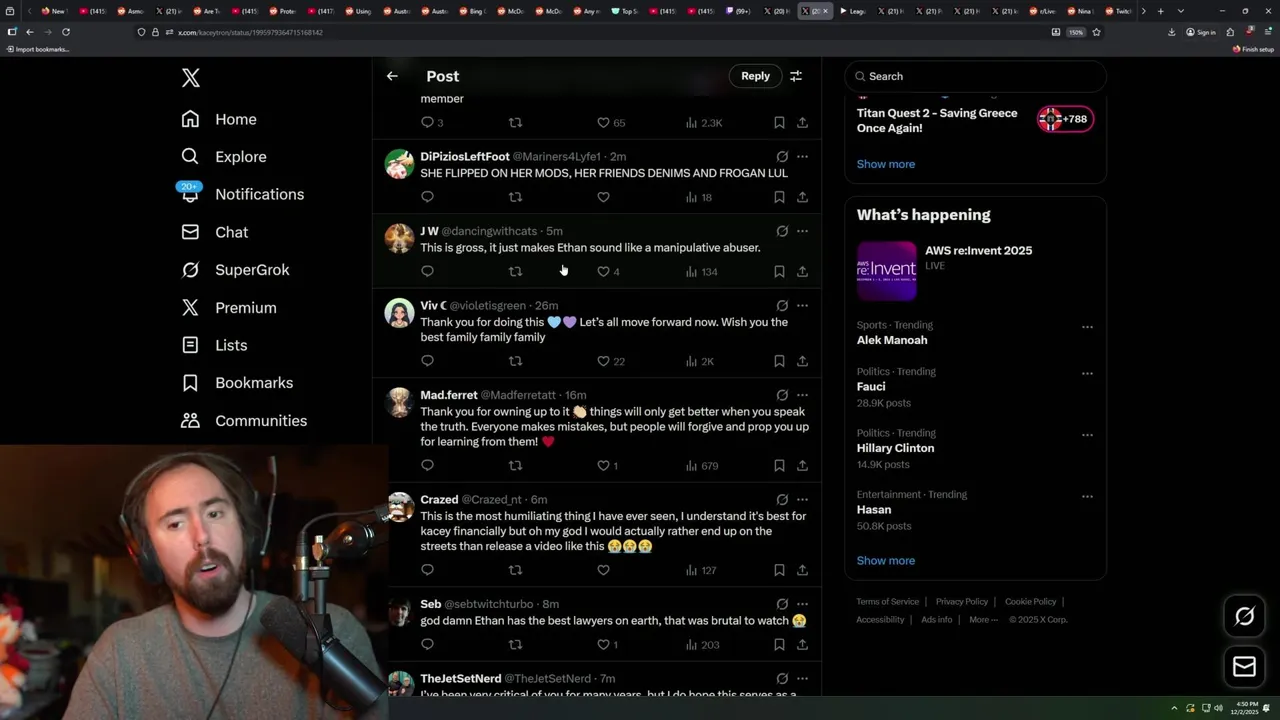Open Lists in sidebar

tap(214, 345)
